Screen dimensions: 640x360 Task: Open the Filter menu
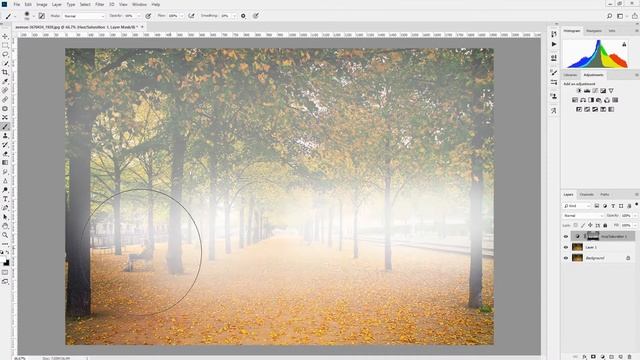click(100, 4)
